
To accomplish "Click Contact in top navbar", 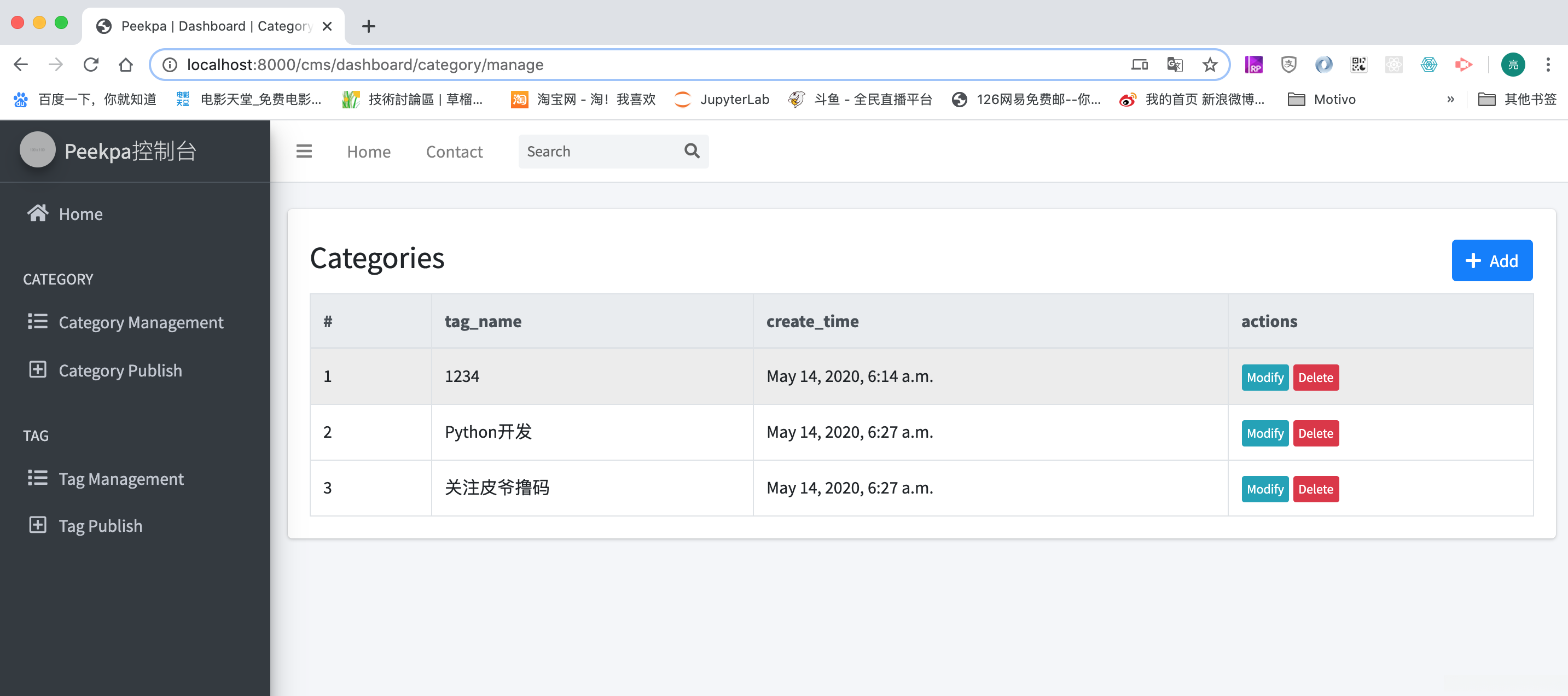I will 454,152.
